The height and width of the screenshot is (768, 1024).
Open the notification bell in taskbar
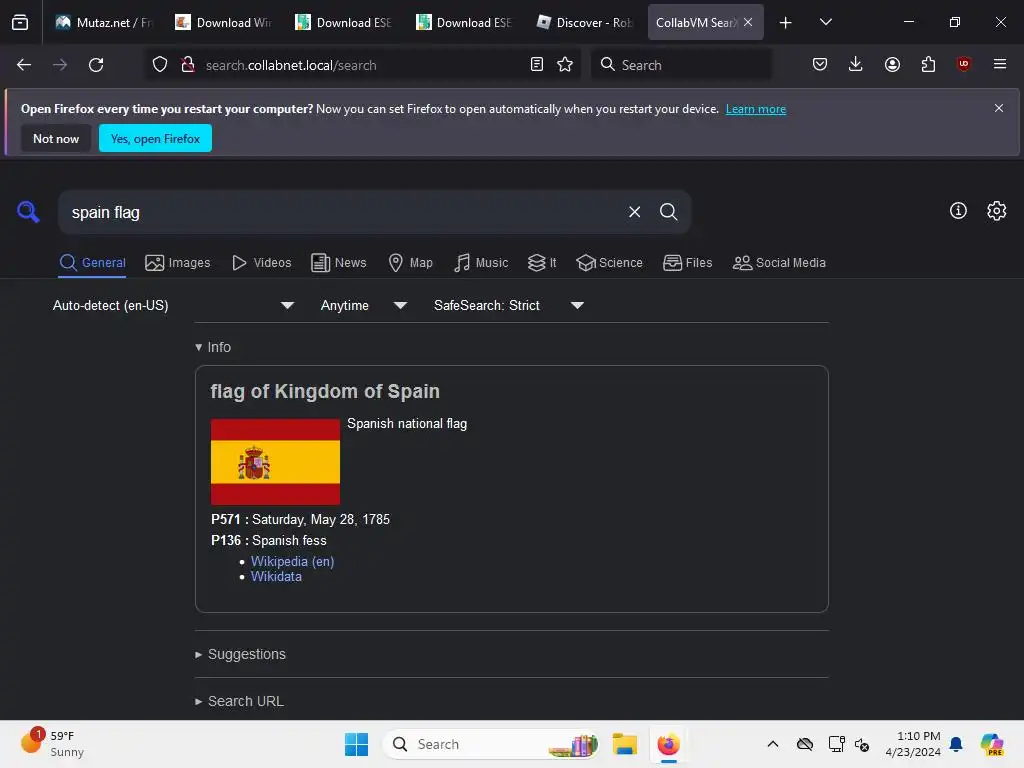[956, 744]
